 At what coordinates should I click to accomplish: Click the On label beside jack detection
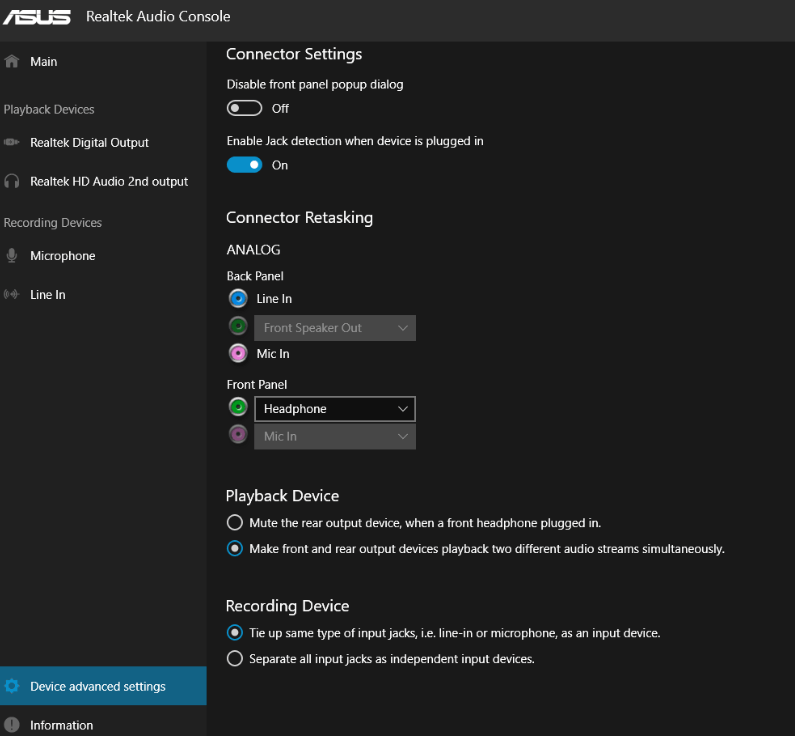[x=280, y=165]
